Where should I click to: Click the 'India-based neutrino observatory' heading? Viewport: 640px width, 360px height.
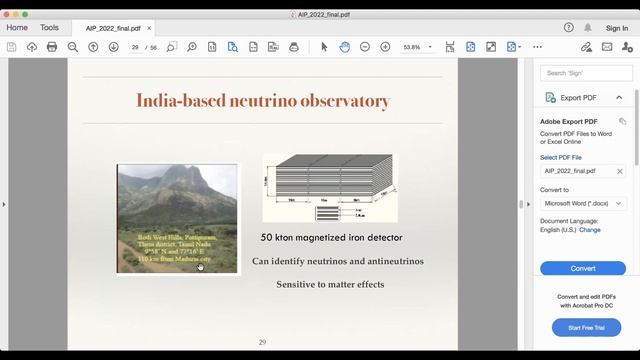(263, 100)
